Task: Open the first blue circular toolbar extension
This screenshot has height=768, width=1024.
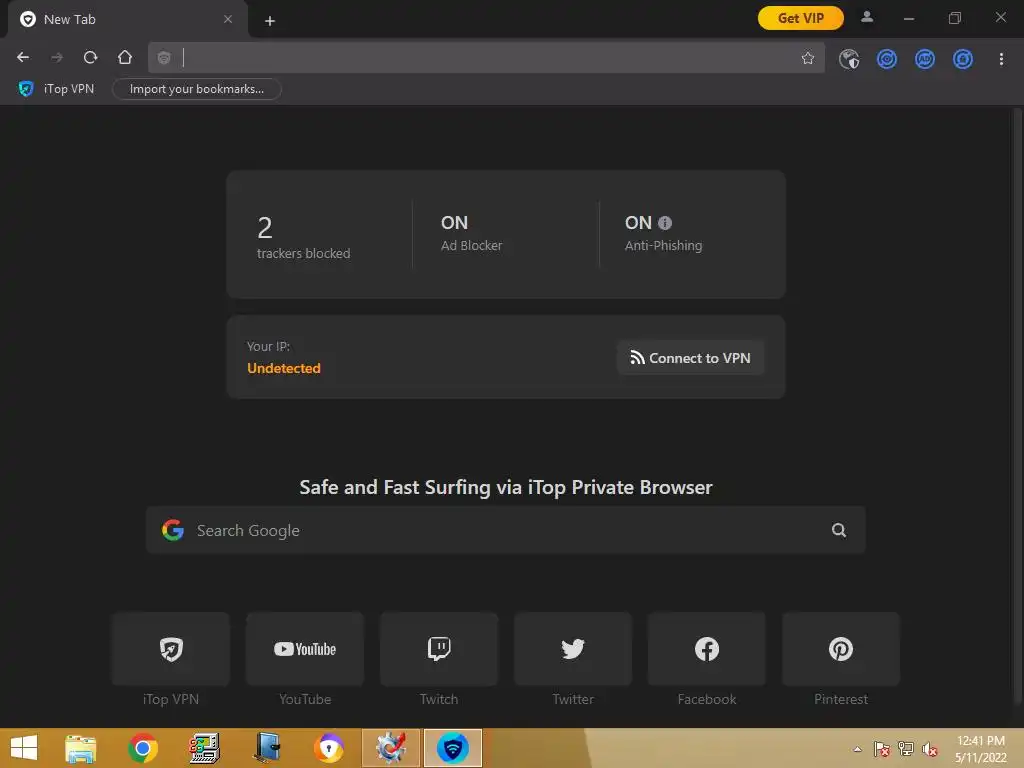Action: point(887,59)
